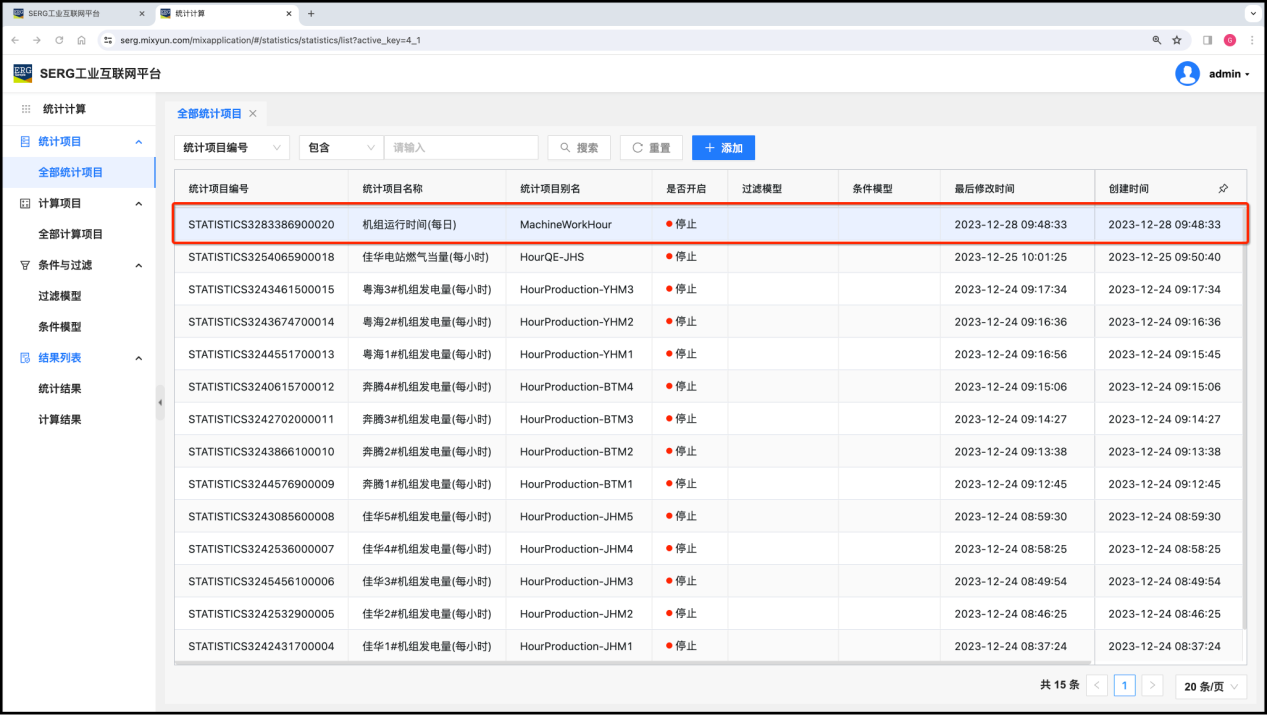This screenshot has height=715, width=1267.
Task: Click the pin icon in 创建时间 column header
Action: (1223, 189)
